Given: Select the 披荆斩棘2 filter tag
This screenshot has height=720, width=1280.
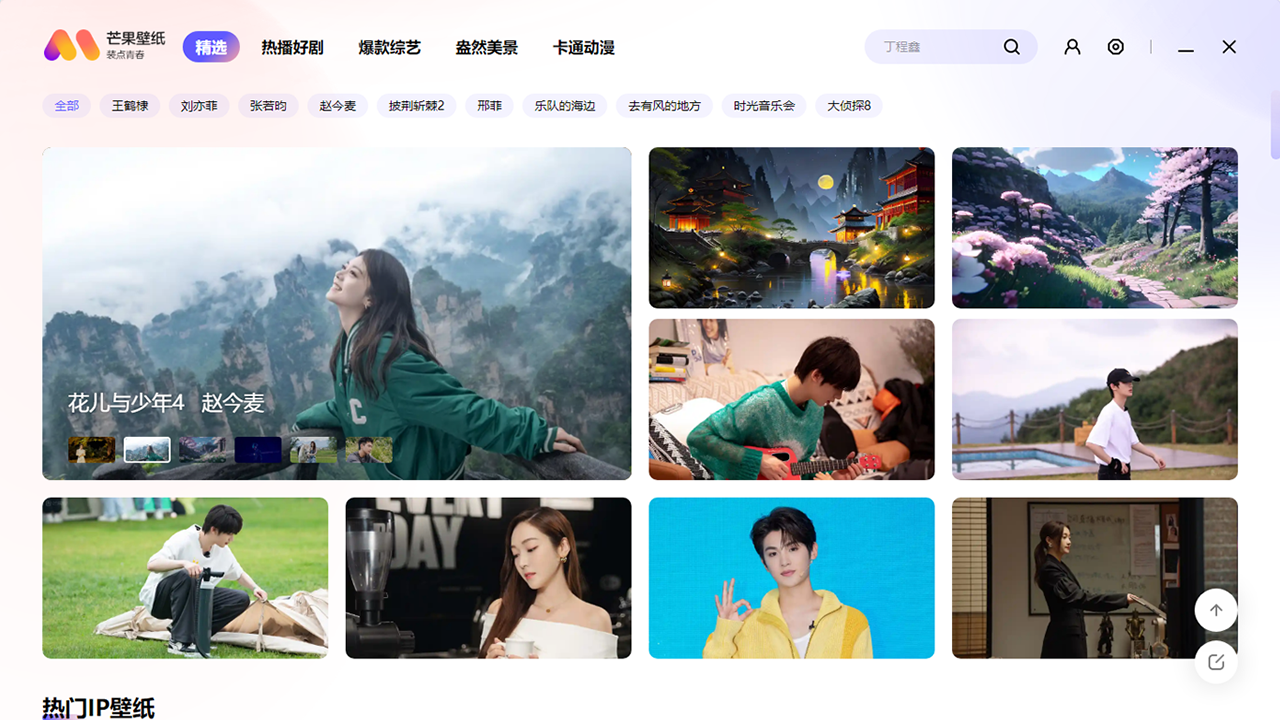Looking at the screenshot, I should click(416, 105).
